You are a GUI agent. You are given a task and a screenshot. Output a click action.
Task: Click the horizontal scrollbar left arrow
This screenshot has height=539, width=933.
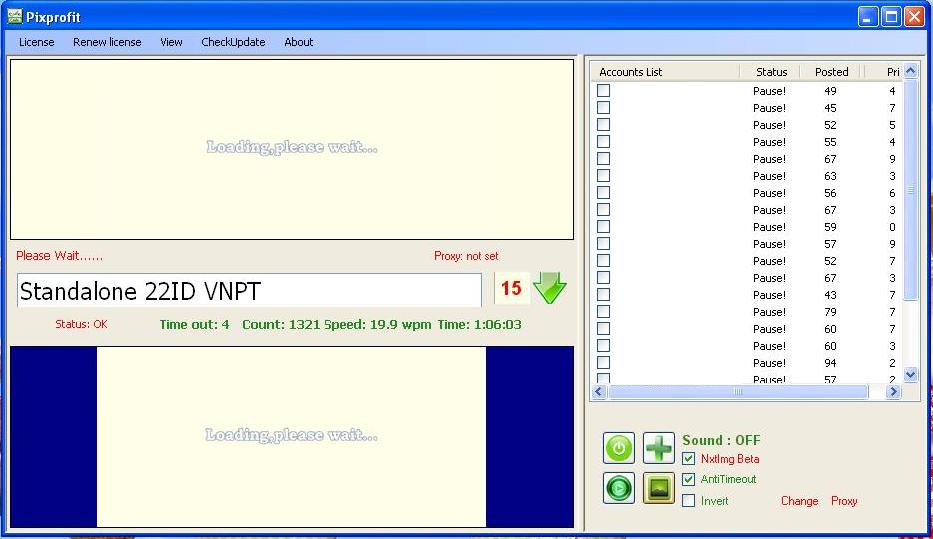599,391
